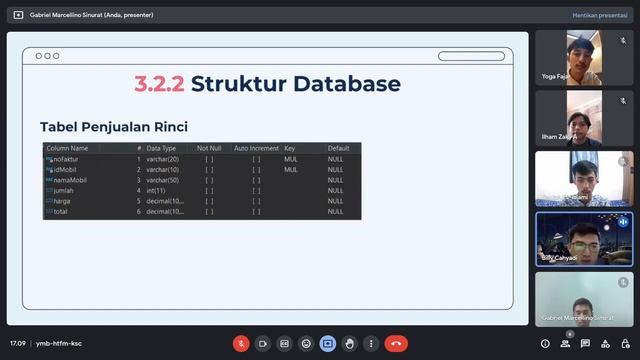
Task: Click the Data Type column header
Action: [x=161, y=148]
